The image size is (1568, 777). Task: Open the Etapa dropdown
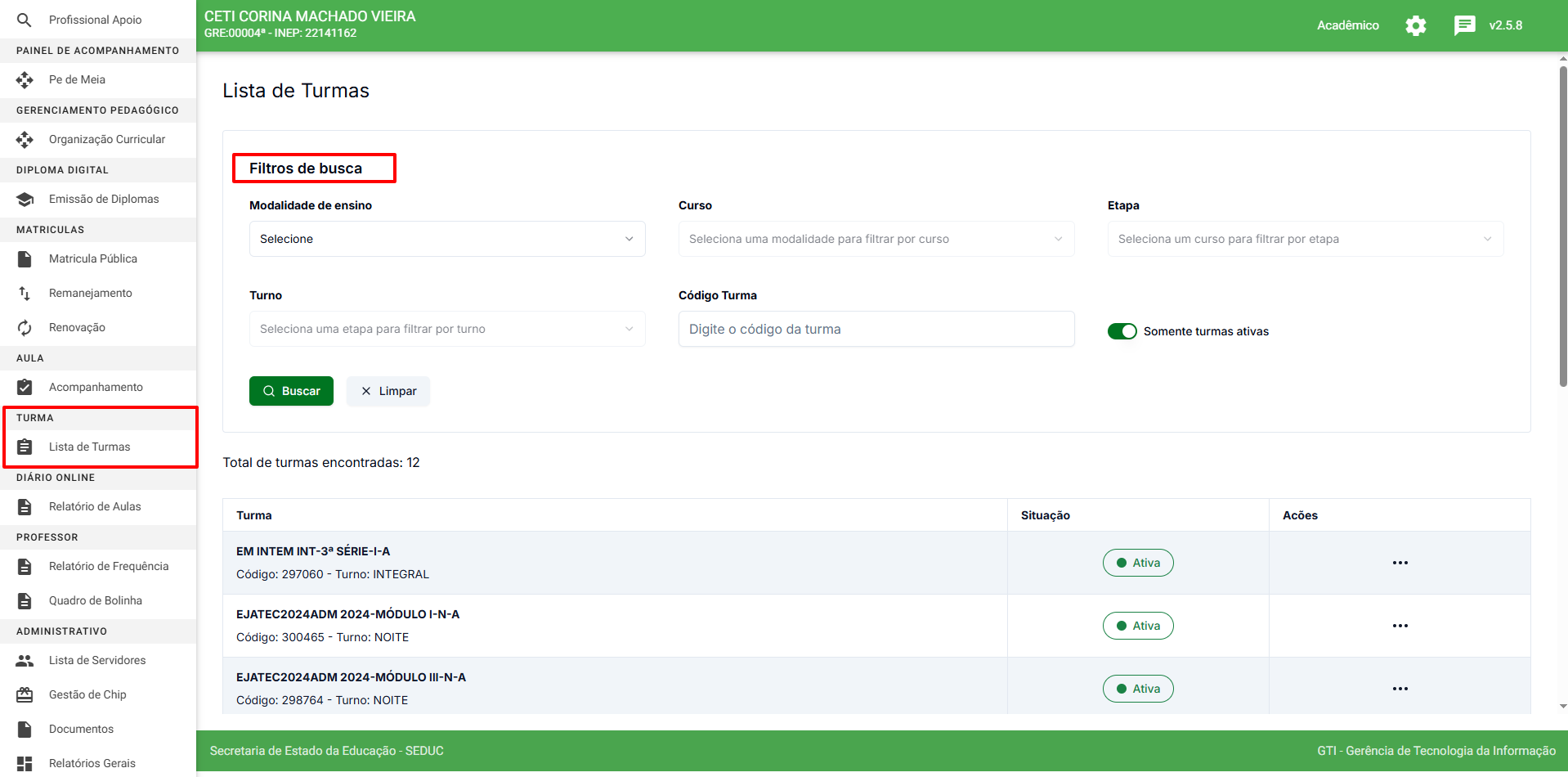pyautogui.click(x=1305, y=239)
